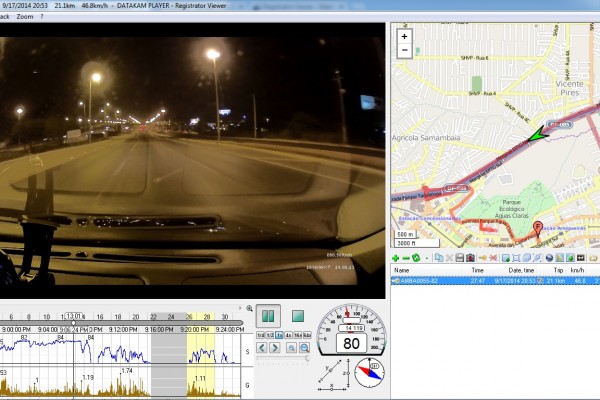Click the globe map source icon
Image resolution: width=600 pixels, height=400 pixels.
[550, 258]
